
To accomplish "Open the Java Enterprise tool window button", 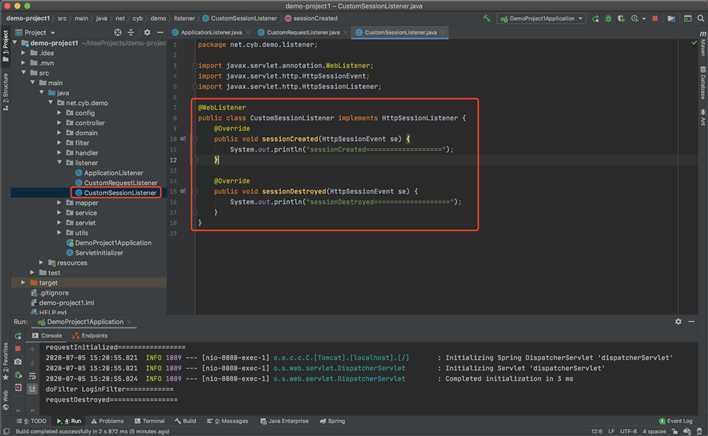I will pyautogui.click(x=284, y=421).
